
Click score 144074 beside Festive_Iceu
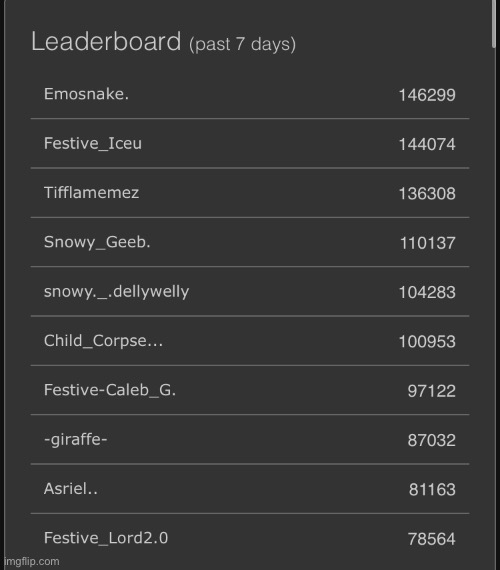pos(427,144)
